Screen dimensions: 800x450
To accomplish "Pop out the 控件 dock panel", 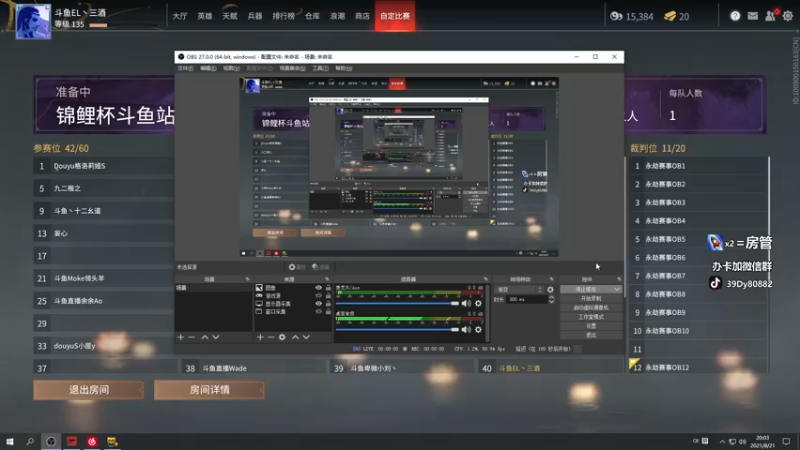I will click(619, 279).
